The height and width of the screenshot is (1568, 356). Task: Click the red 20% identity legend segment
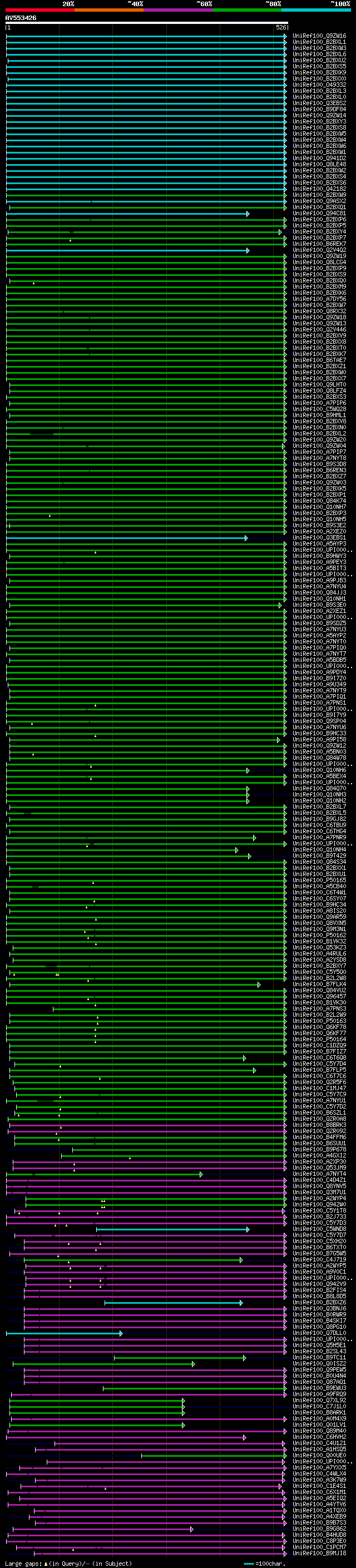point(39,10)
